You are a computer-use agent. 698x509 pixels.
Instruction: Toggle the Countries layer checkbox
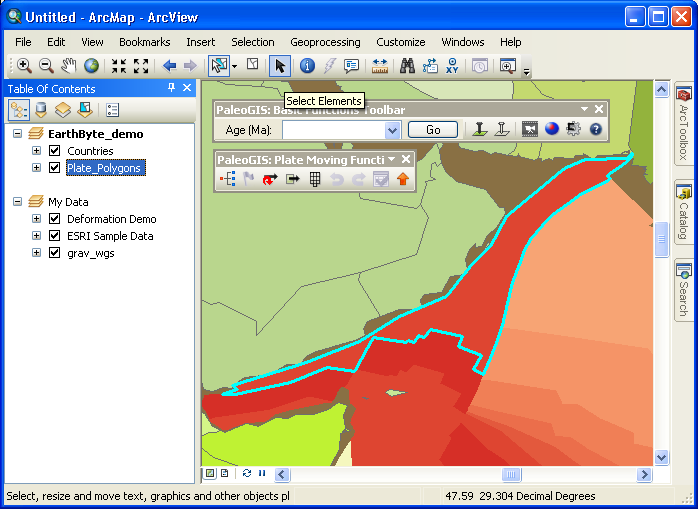point(55,151)
